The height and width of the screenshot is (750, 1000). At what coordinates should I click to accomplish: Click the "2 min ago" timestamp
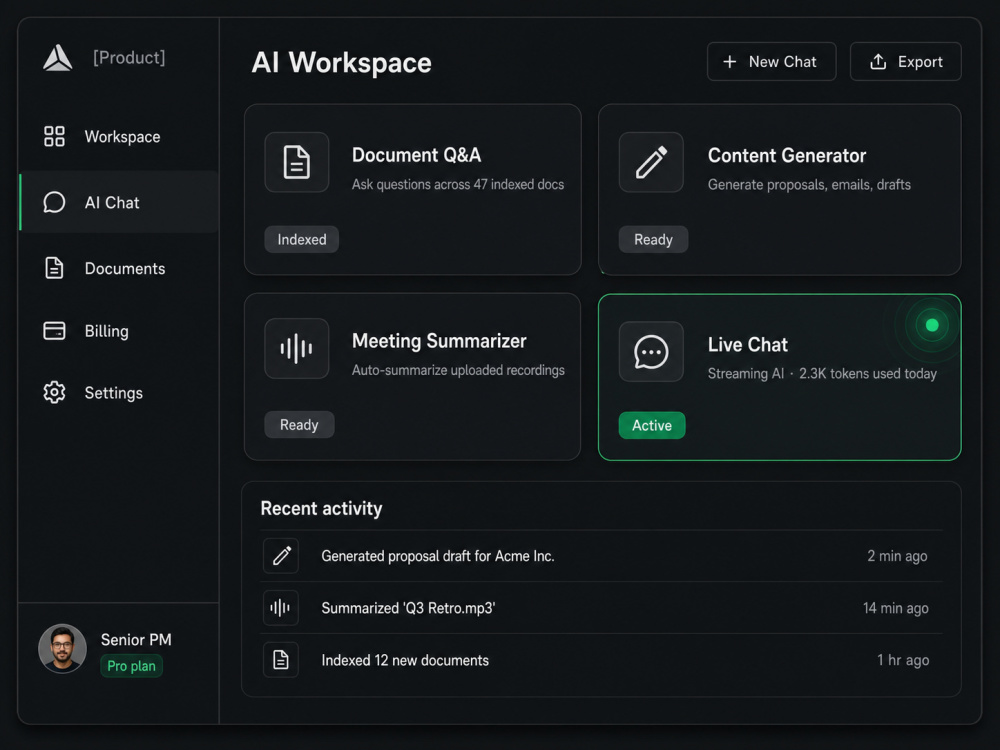(x=897, y=556)
